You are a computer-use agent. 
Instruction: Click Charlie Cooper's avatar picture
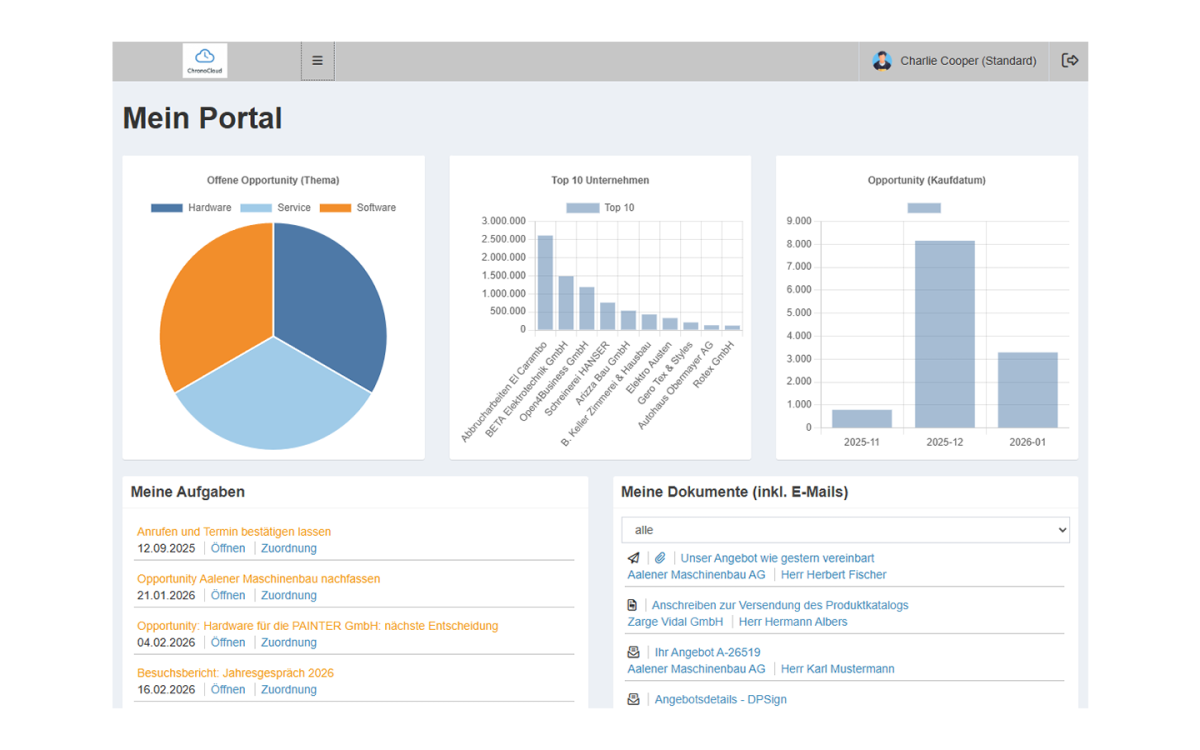coord(882,61)
